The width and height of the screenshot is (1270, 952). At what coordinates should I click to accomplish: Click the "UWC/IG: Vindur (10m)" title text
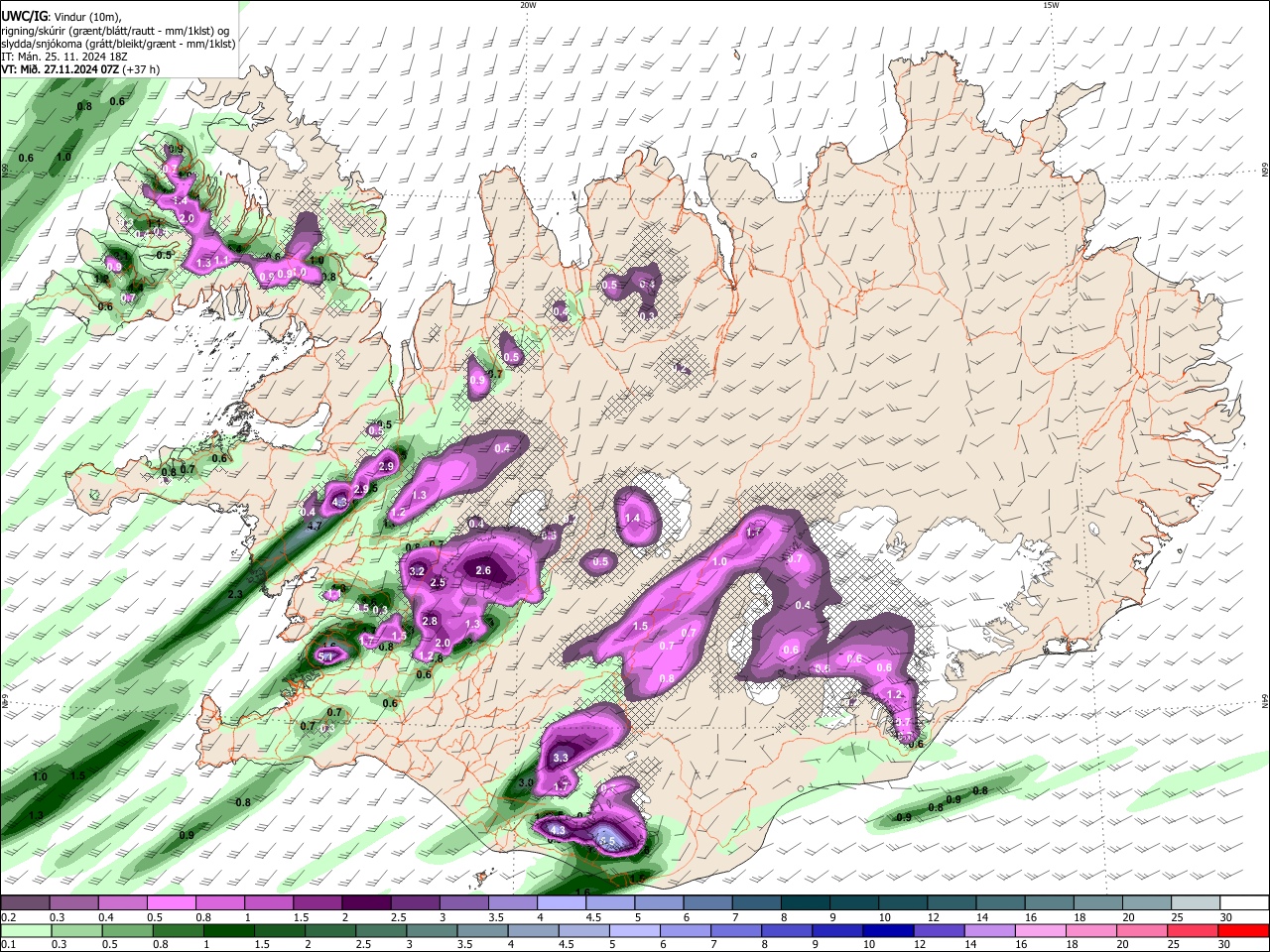point(61,16)
